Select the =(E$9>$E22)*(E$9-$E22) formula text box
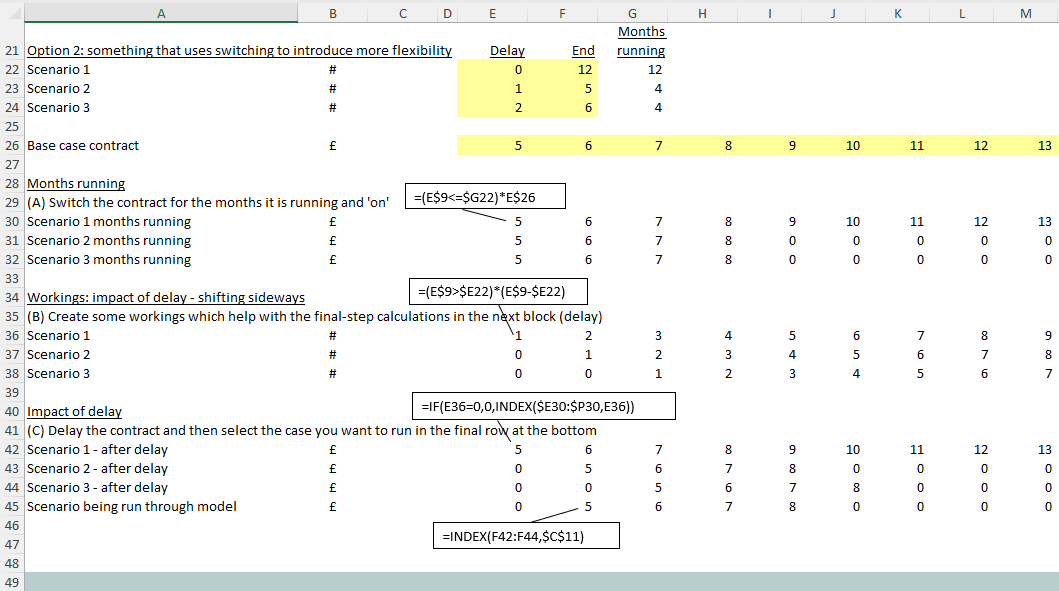 pos(498,291)
